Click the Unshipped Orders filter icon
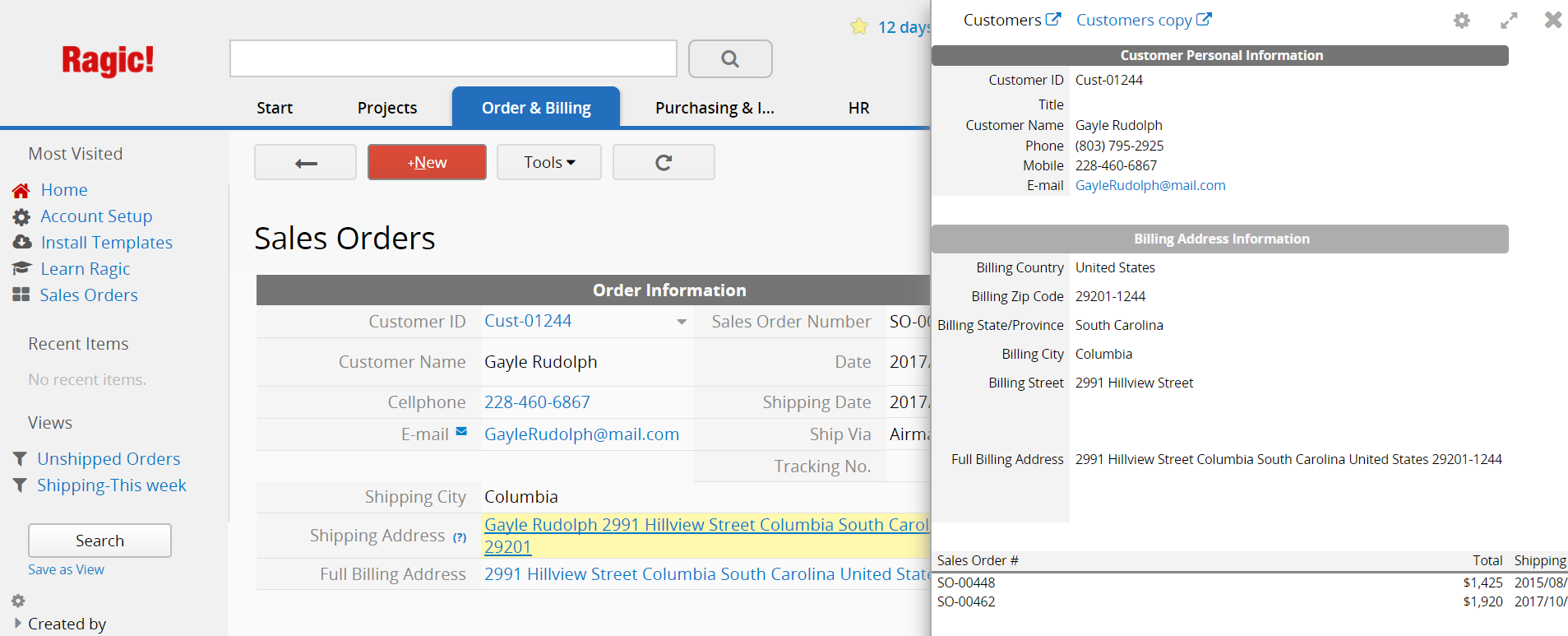 [x=20, y=459]
